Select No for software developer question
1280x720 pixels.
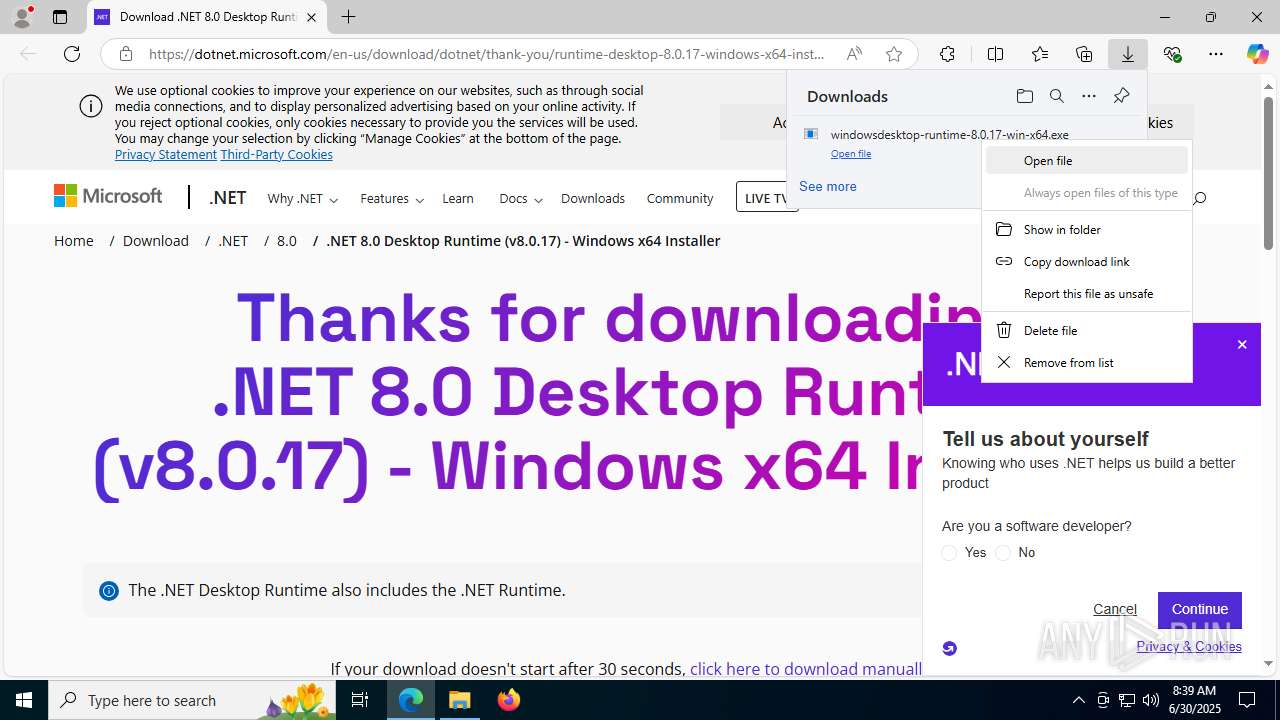click(1003, 553)
